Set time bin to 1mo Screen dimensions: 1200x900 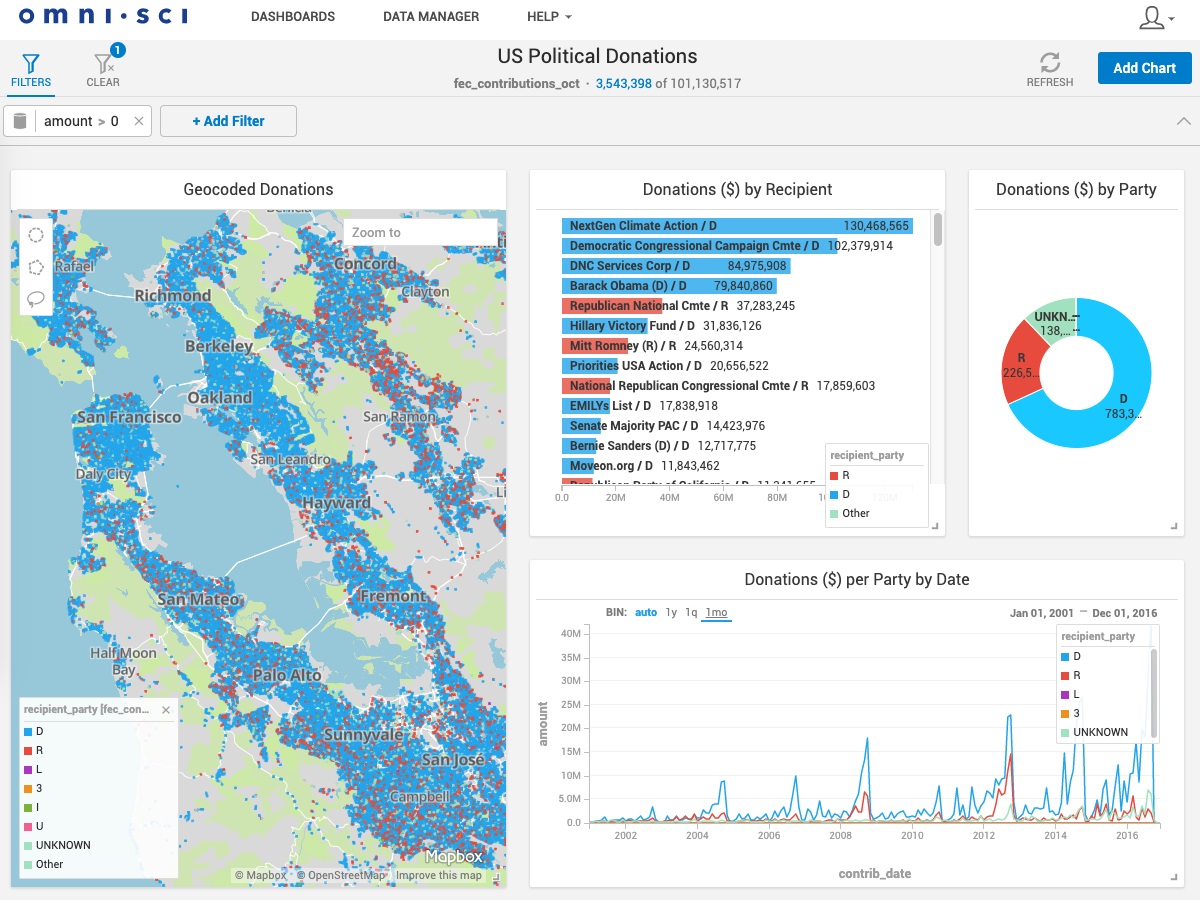[716, 612]
